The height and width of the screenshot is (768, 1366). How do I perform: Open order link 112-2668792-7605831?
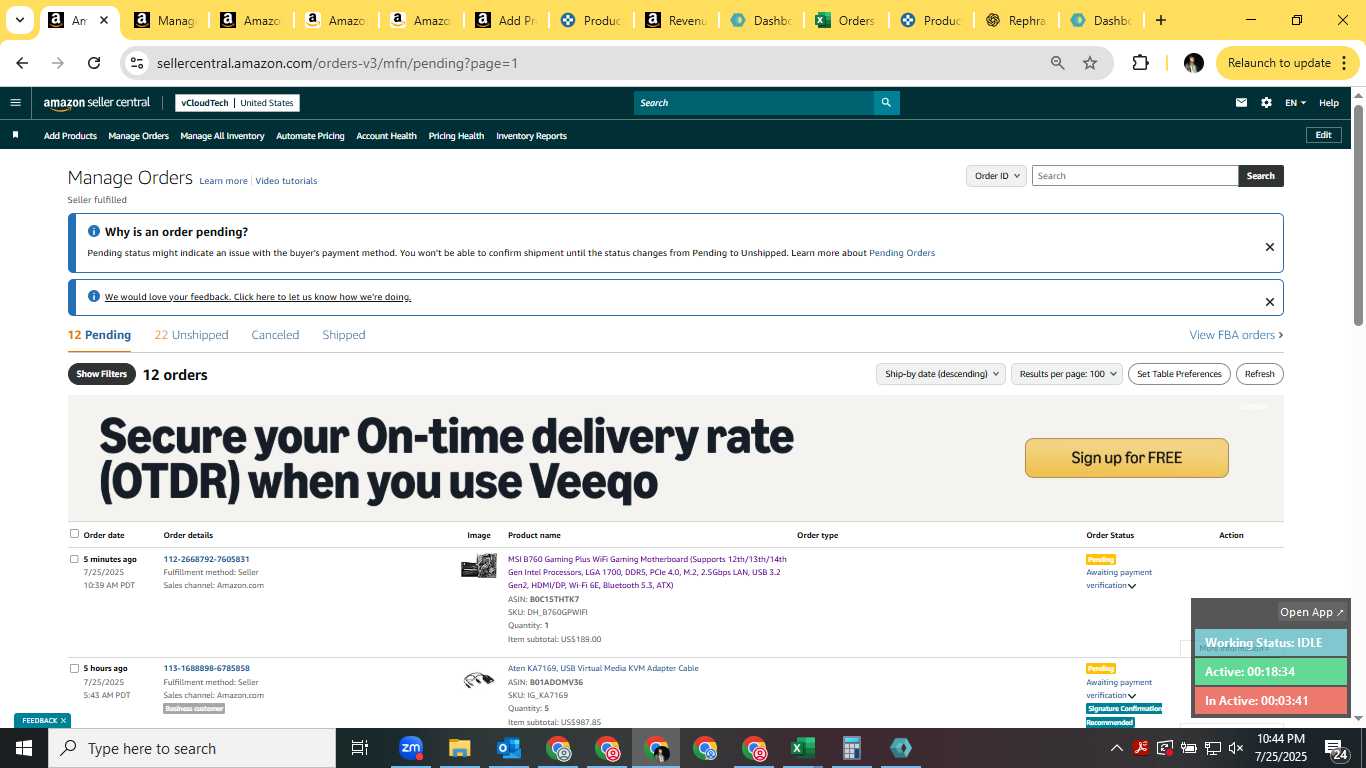click(x=207, y=559)
